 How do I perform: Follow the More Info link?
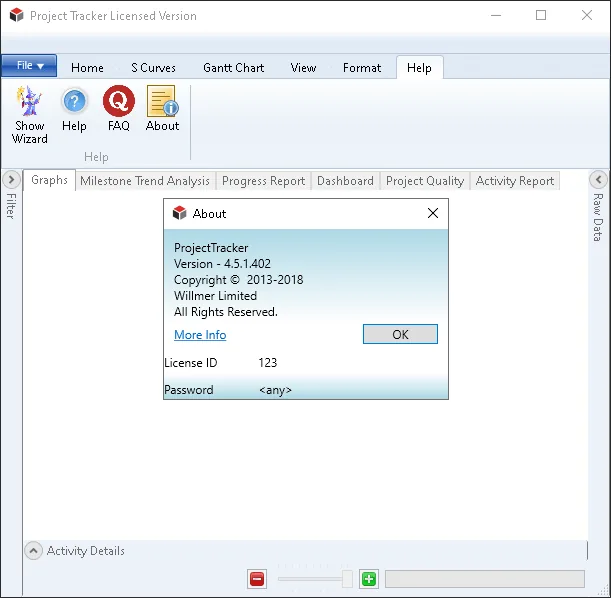click(x=200, y=335)
